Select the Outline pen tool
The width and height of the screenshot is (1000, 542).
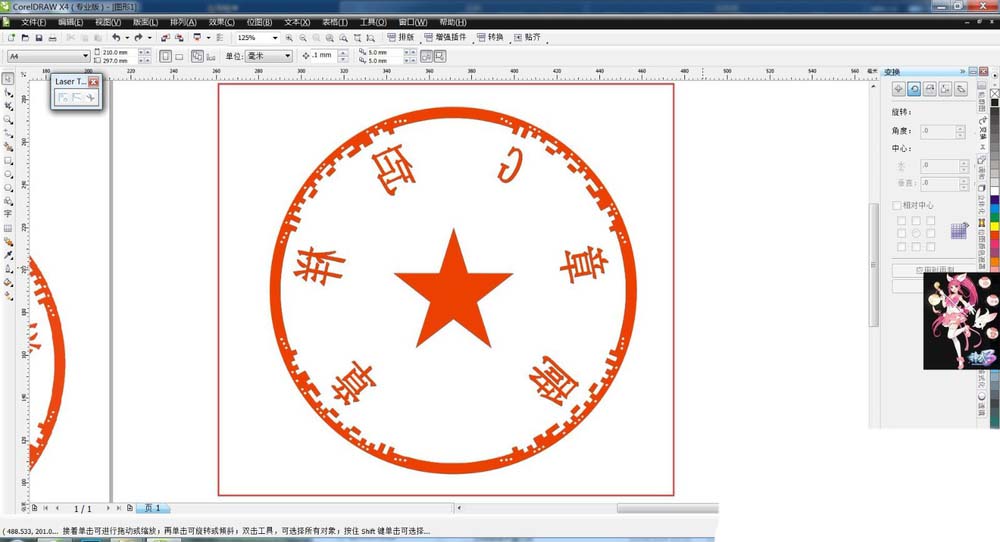[8, 268]
